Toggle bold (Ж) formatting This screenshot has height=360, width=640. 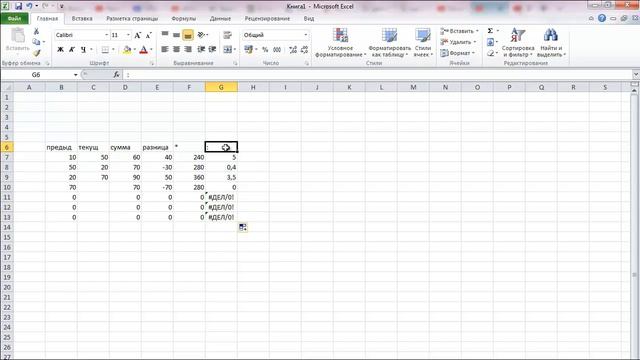[60, 49]
